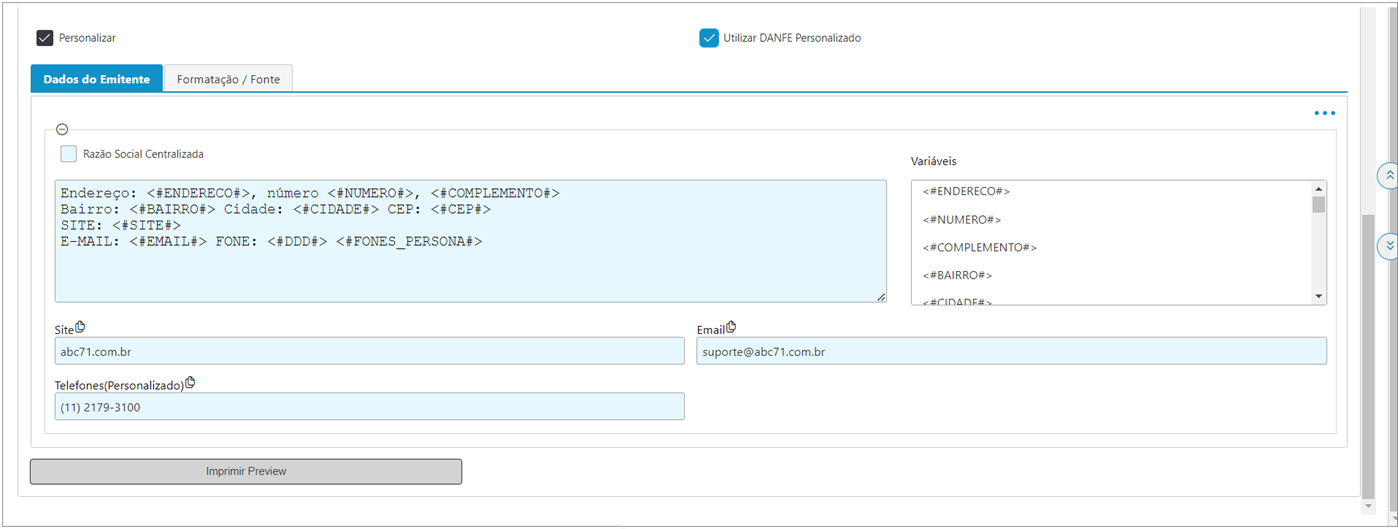This screenshot has height=529, width=1398.
Task: Pick <#COMPLEMENTO#> from variables list
Action: pyautogui.click(x=980, y=247)
